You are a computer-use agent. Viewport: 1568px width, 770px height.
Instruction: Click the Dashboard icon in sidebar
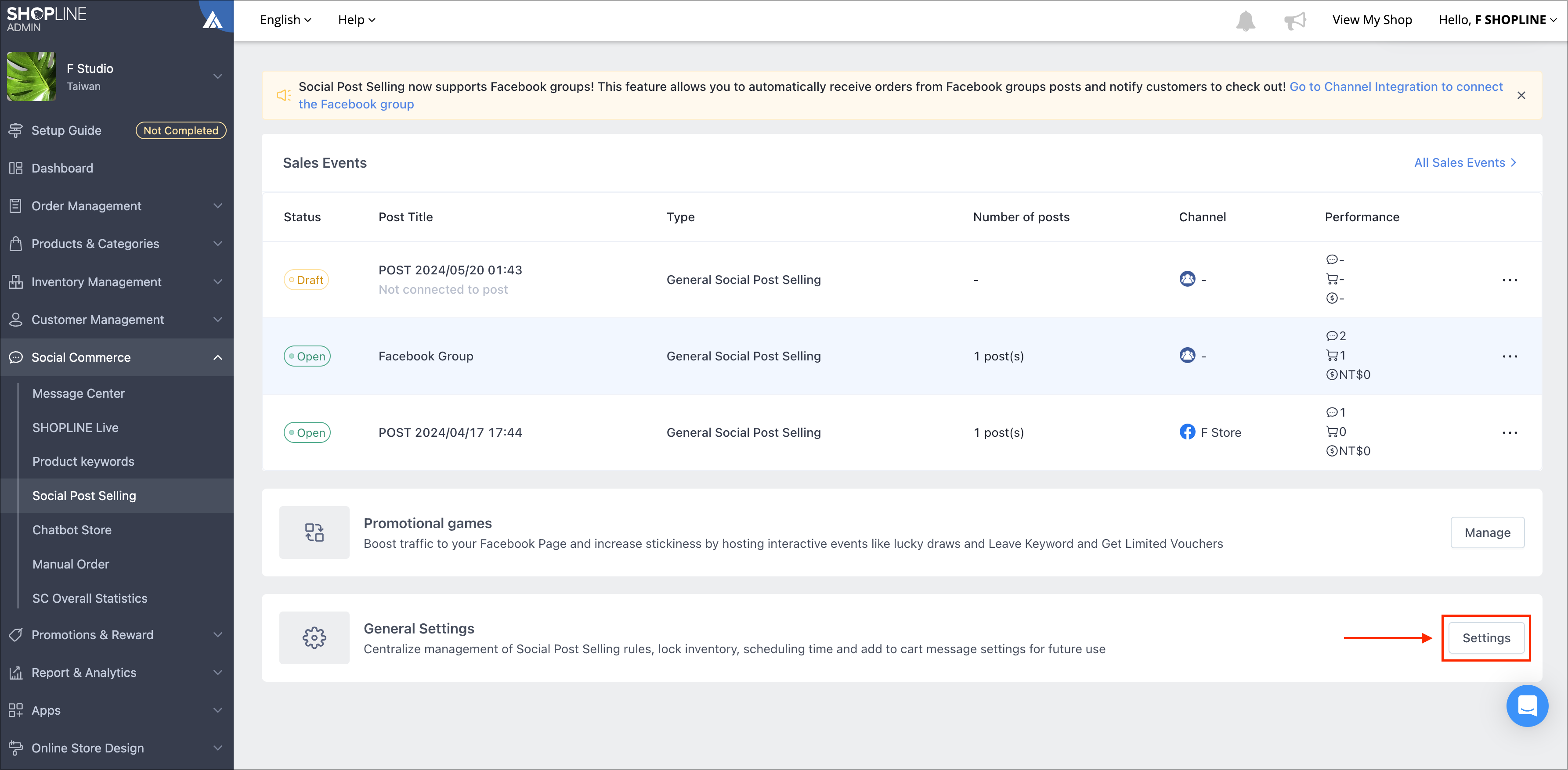tap(16, 168)
